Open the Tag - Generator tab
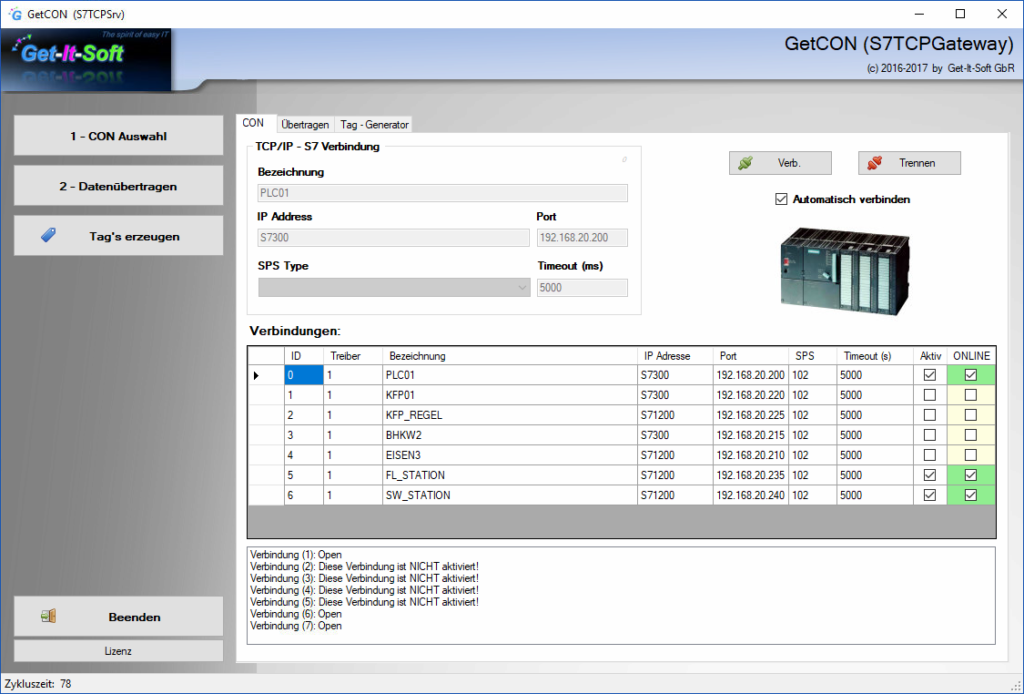 373,125
